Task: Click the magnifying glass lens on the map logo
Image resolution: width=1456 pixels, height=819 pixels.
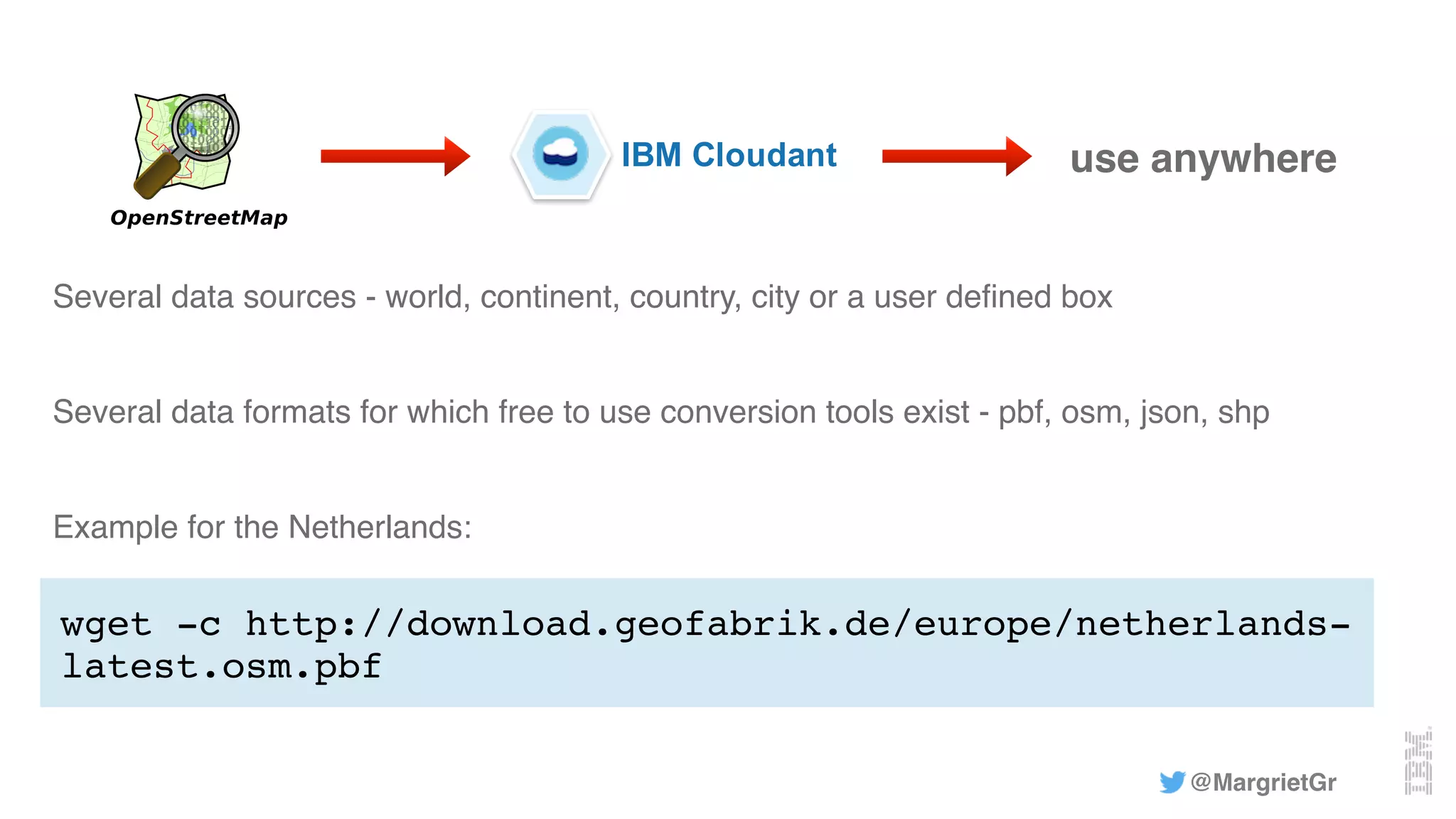Action: coord(205,127)
